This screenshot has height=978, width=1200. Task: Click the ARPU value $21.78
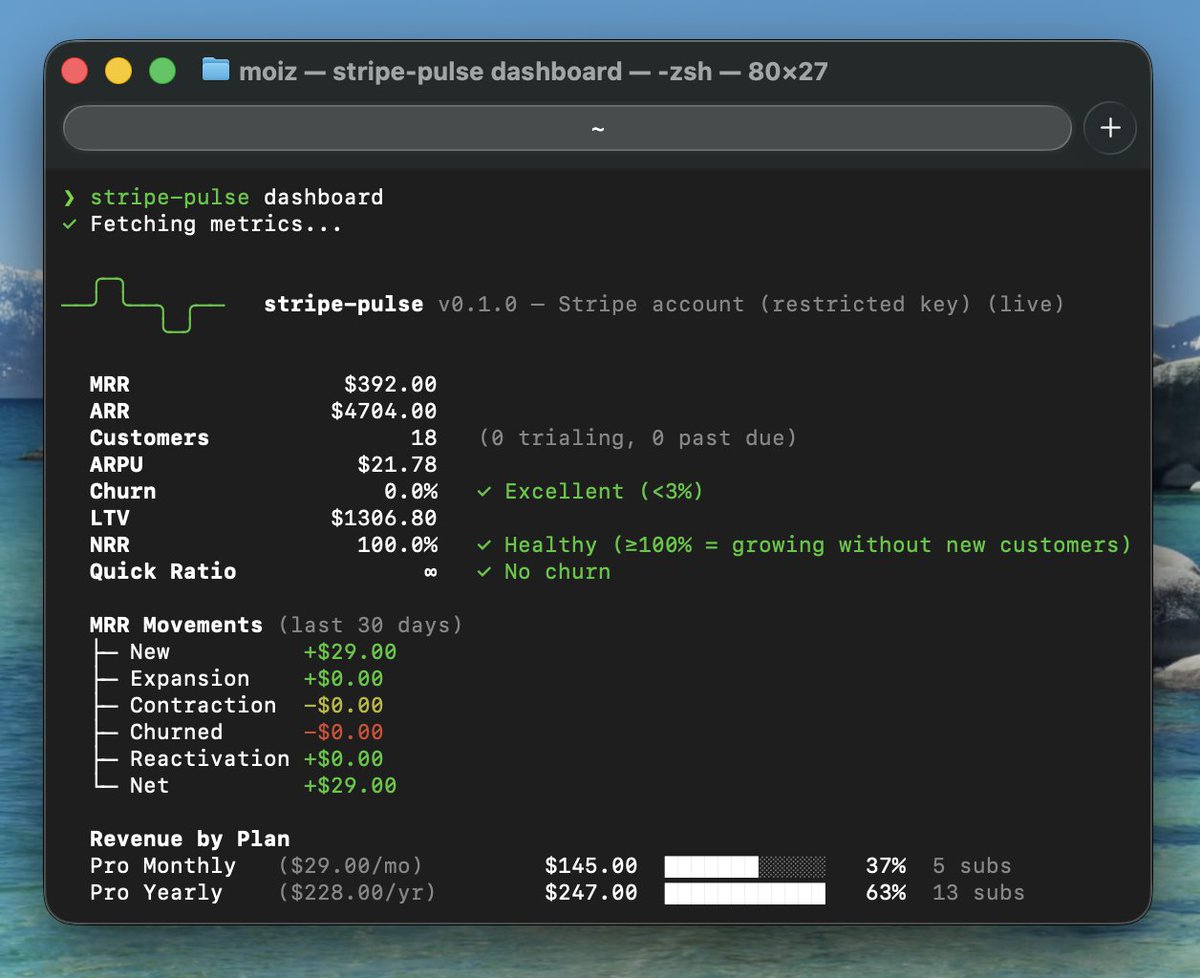[397, 464]
